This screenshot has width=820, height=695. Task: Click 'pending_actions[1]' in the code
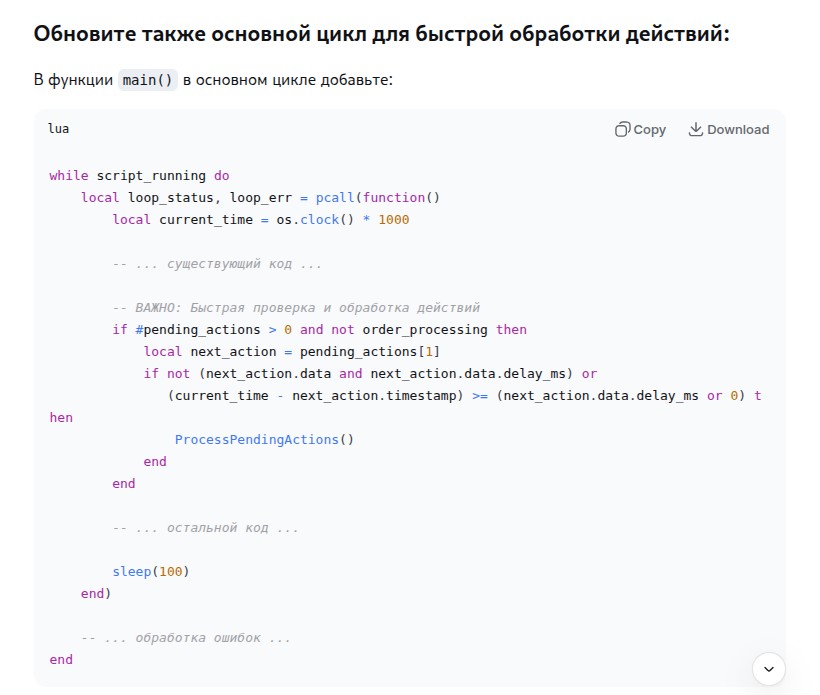pyautogui.click(x=369, y=351)
